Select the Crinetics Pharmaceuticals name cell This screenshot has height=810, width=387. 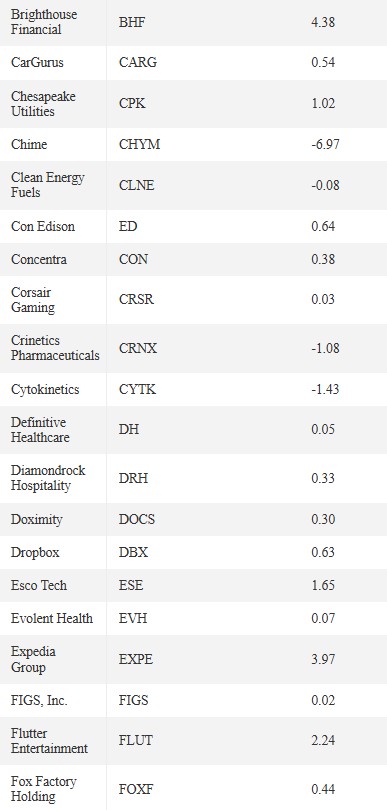(55, 348)
